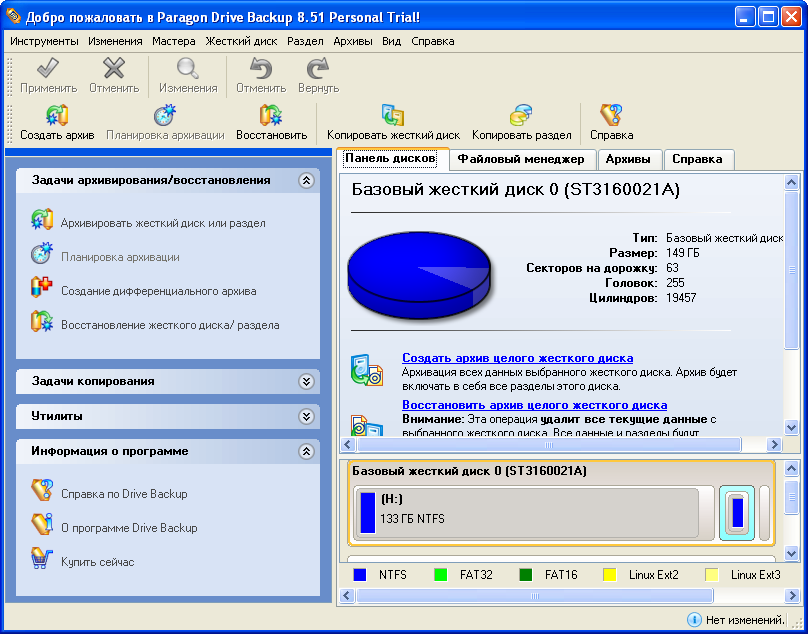The image size is (808, 634).
Task: Open the Жесткий диск menu
Action: [x=241, y=41]
